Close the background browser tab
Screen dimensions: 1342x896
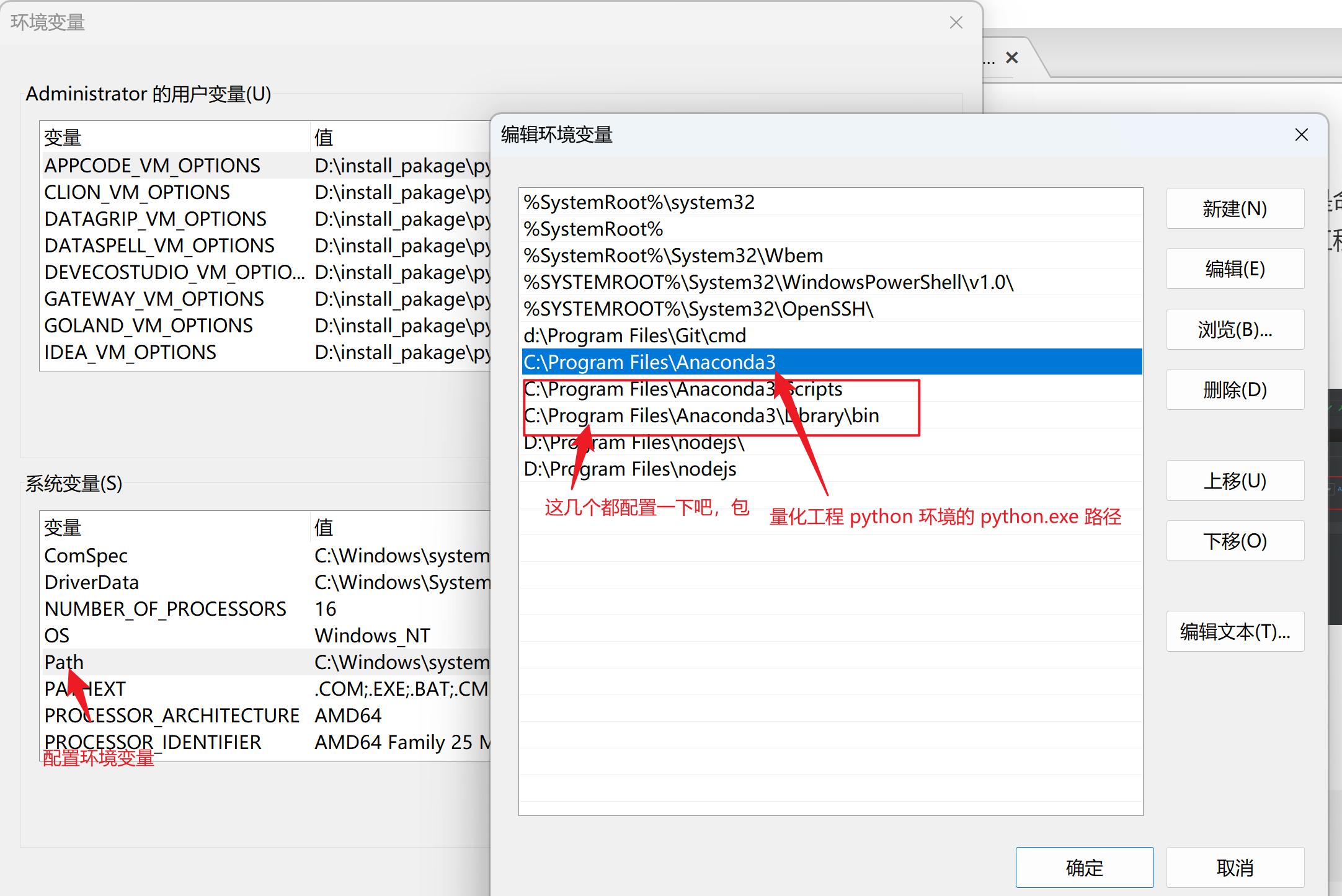pos(1012,58)
